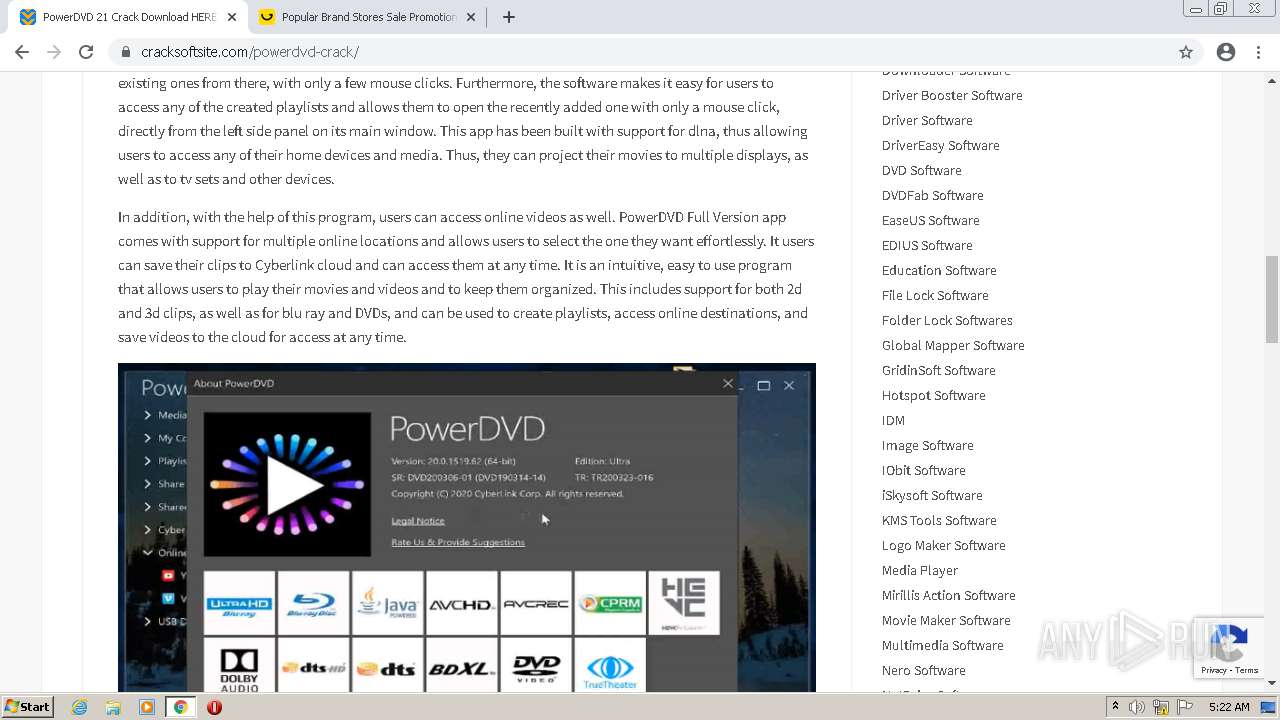
Task: Go to Image Software category
Action: 928,445
